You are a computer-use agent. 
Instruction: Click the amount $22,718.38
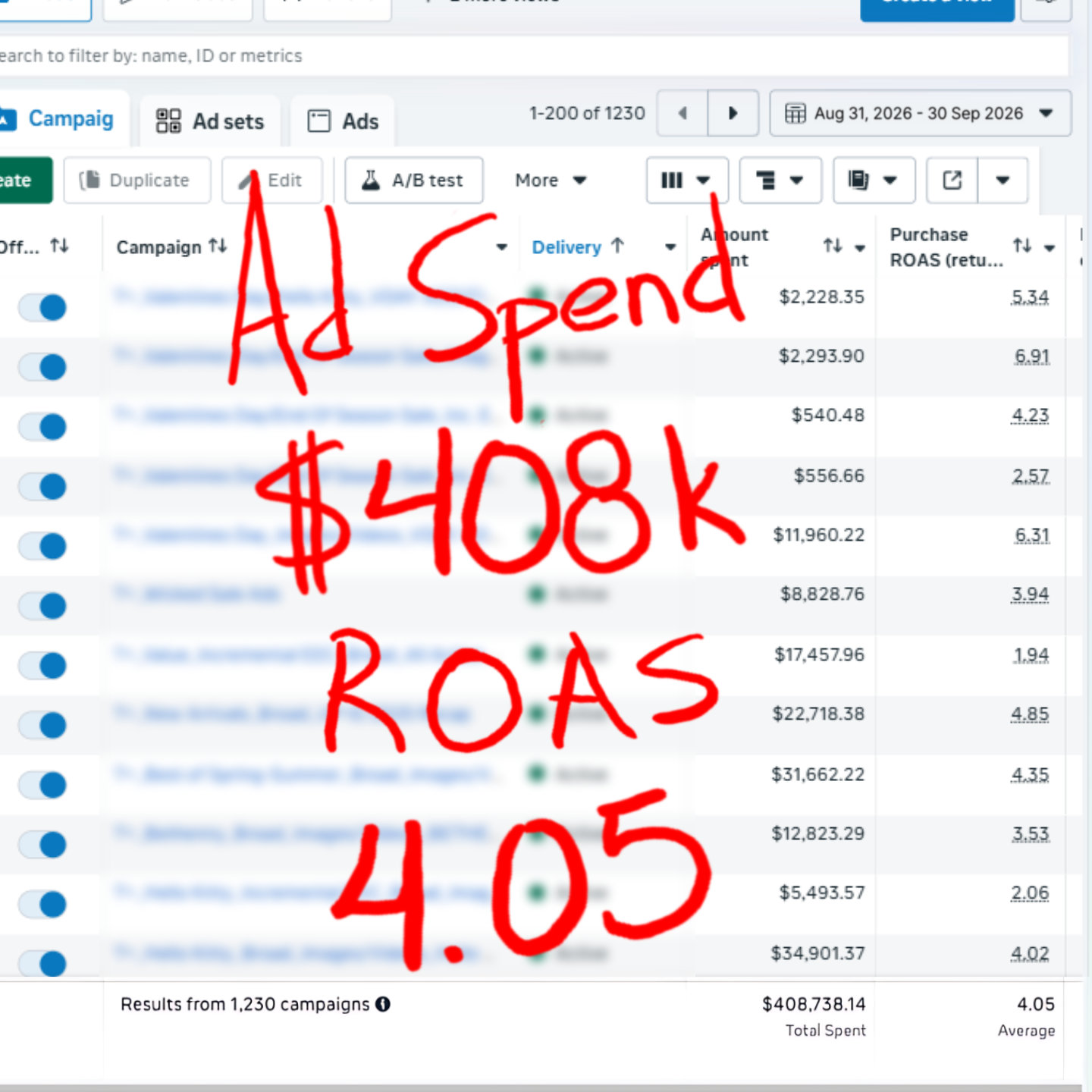coord(818,714)
